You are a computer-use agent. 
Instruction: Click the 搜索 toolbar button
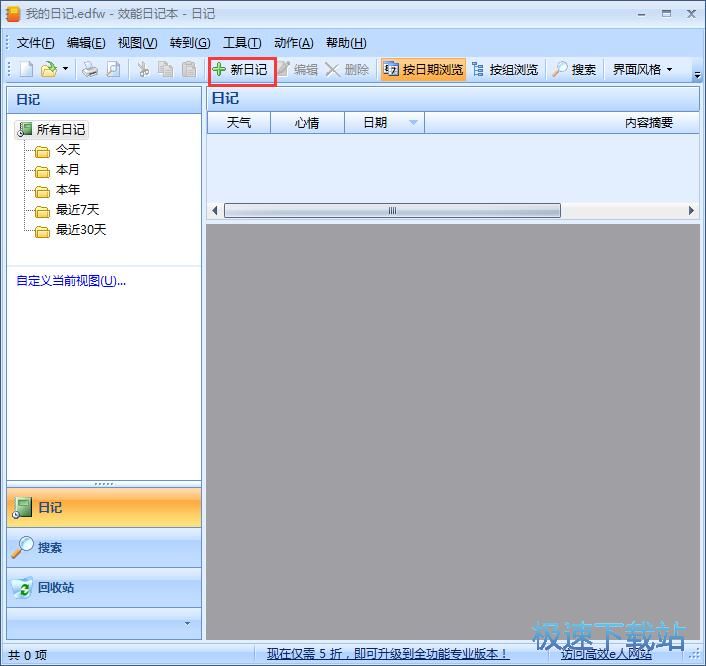(x=575, y=70)
